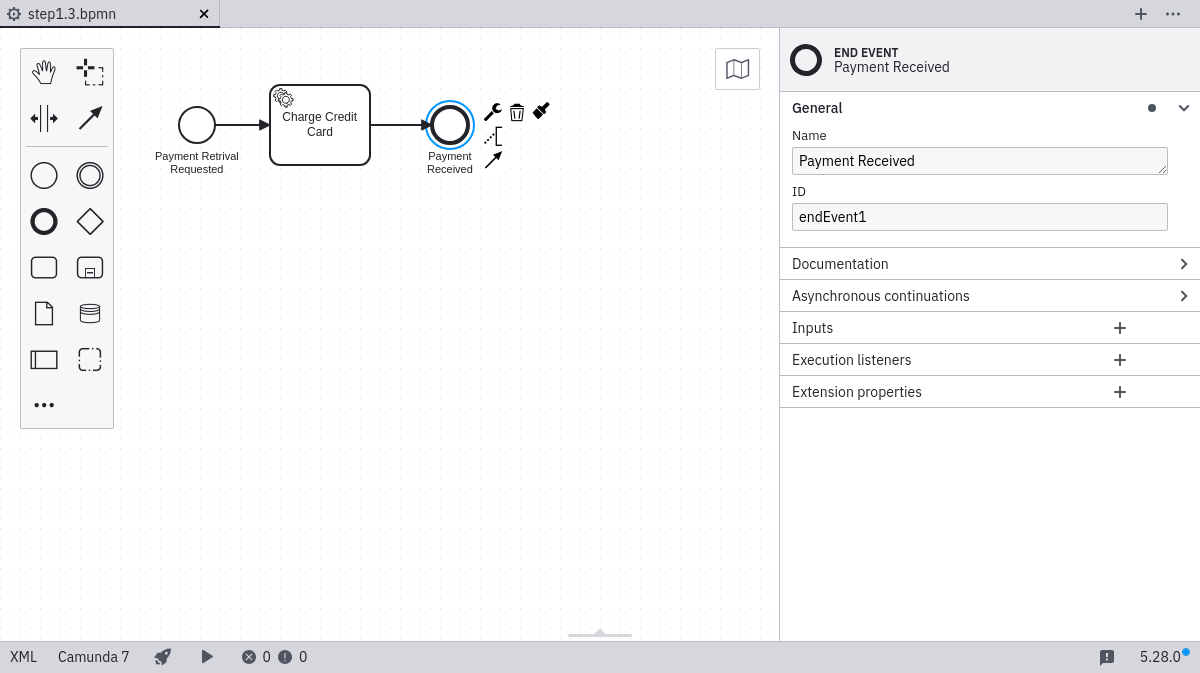Open the tab bar more options menu
Screen dimensions: 1200x673
coord(1173,14)
